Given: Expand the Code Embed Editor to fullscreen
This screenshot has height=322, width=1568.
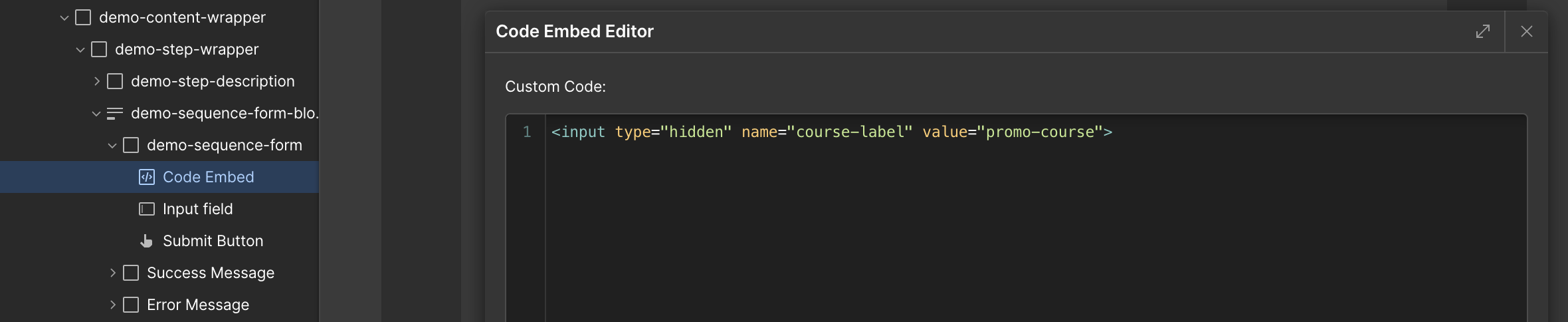Looking at the screenshot, I should 1483,31.
